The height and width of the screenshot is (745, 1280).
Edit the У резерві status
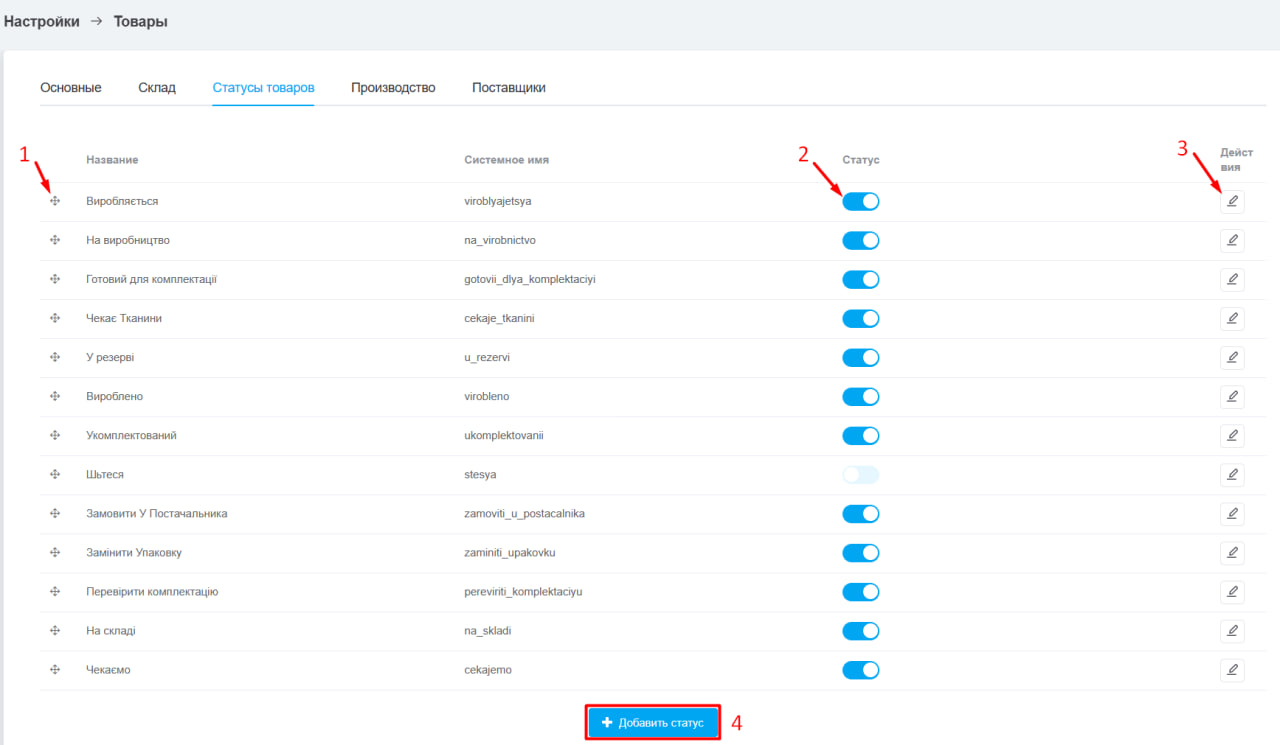(x=1232, y=357)
